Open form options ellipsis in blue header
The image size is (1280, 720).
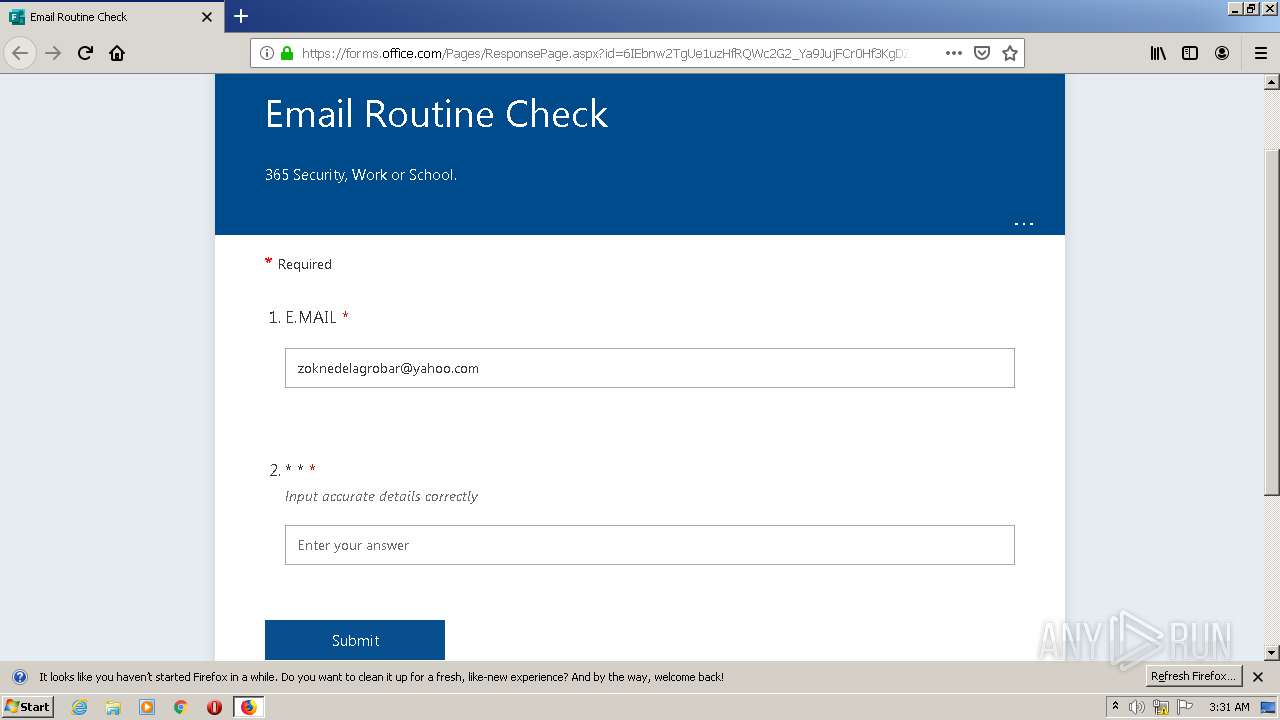click(1024, 224)
